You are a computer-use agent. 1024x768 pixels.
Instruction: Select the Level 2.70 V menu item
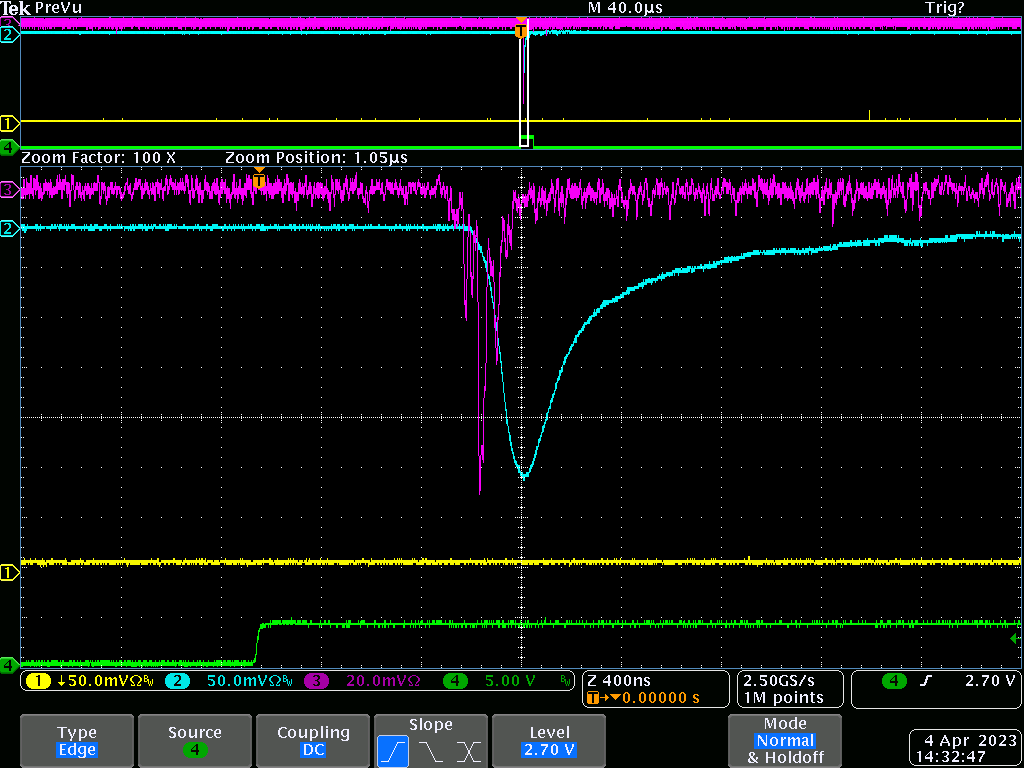550,741
